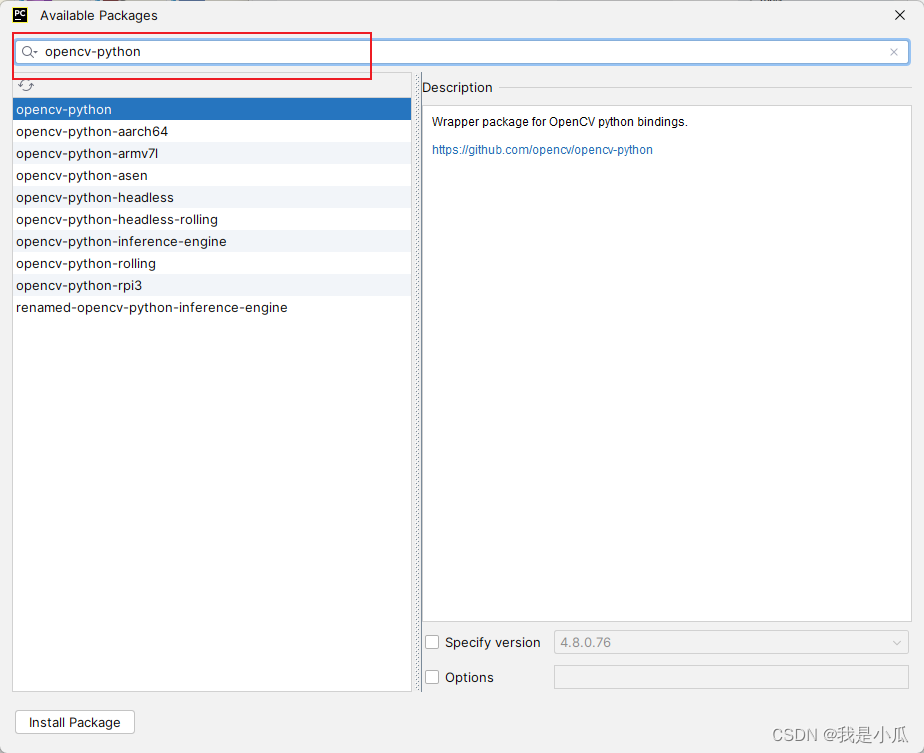924x753 pixels.
Task: Enable the Options checkbox
Action: pos(431,677)
